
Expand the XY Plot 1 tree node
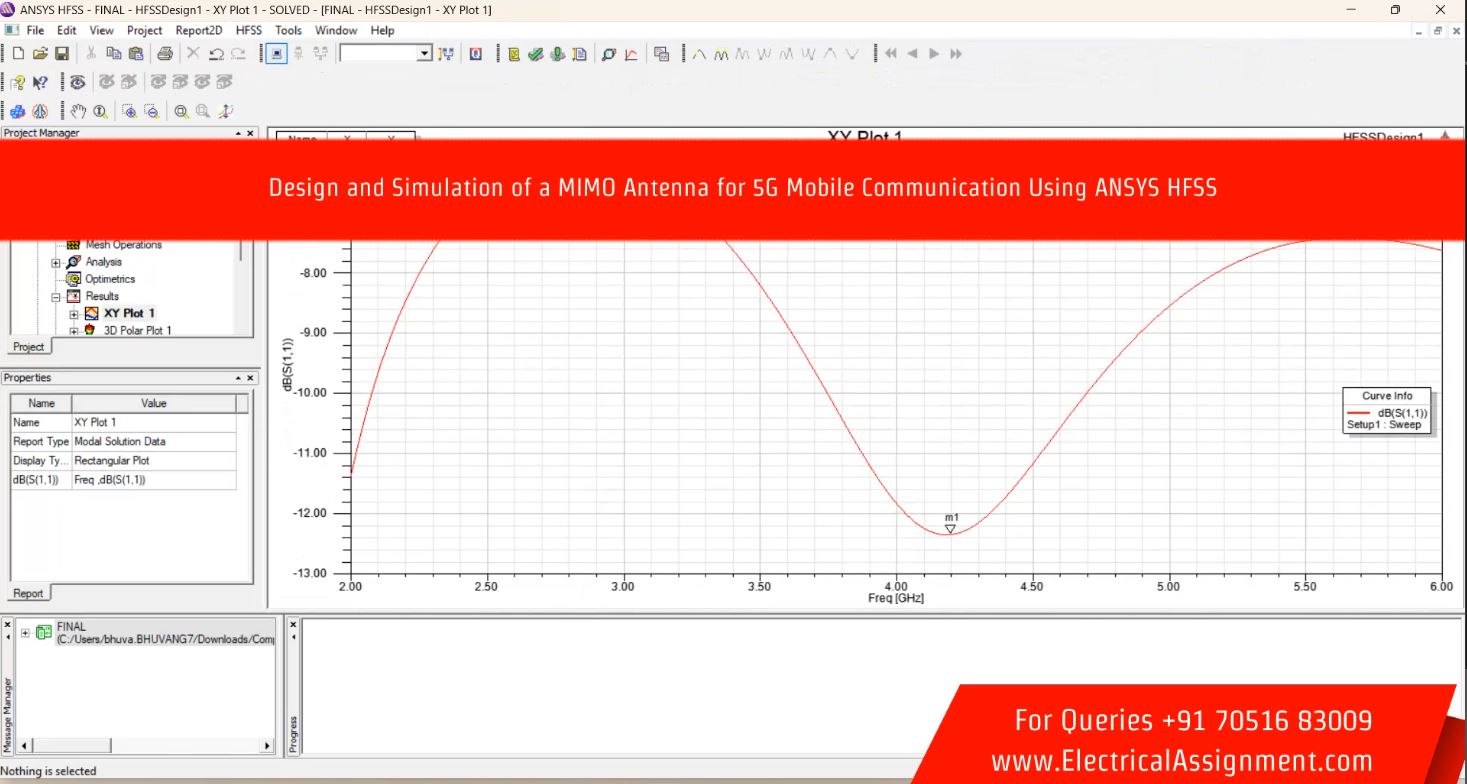point(73,314)
